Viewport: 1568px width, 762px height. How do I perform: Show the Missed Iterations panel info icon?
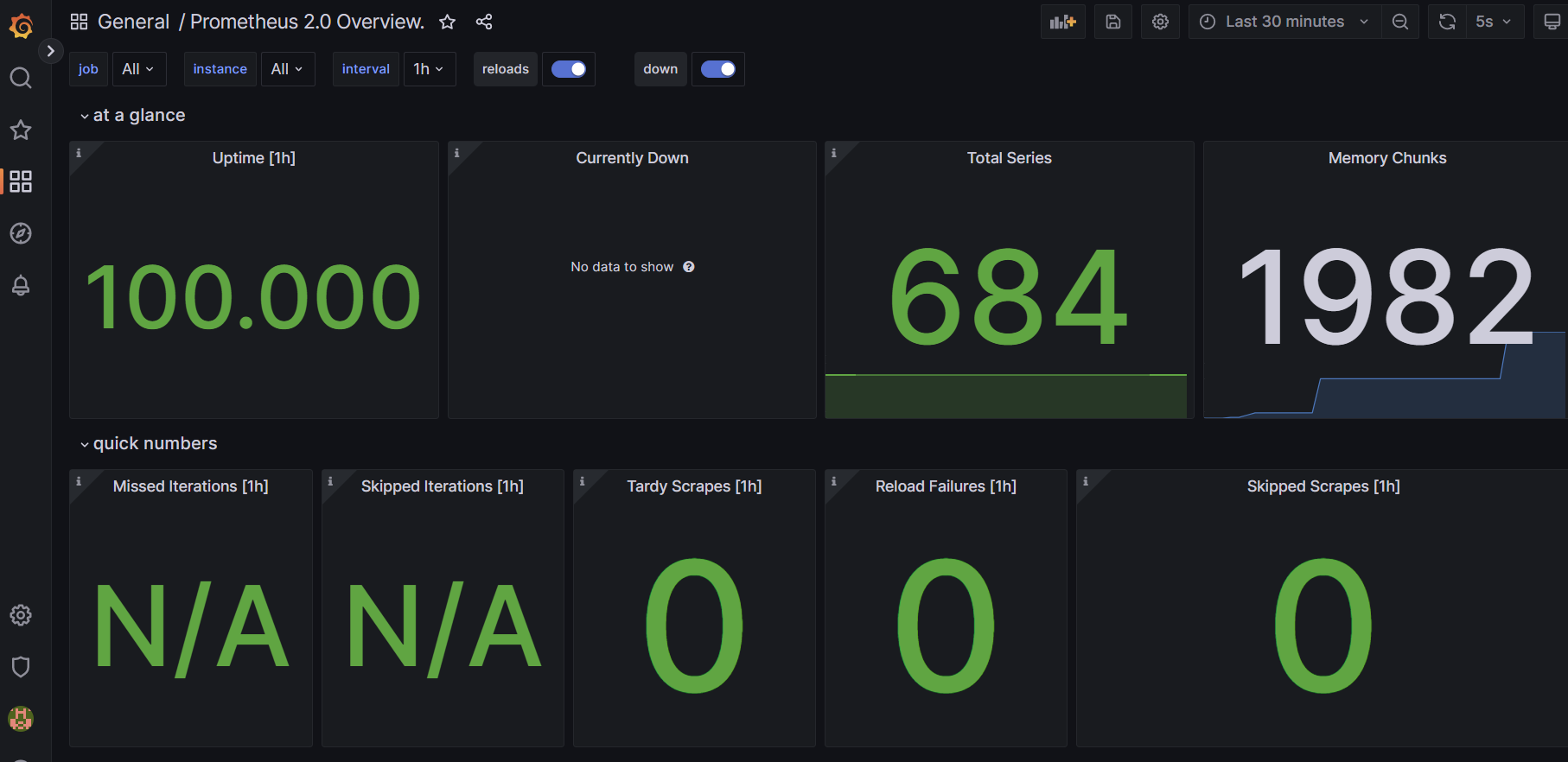coord(79,481)
